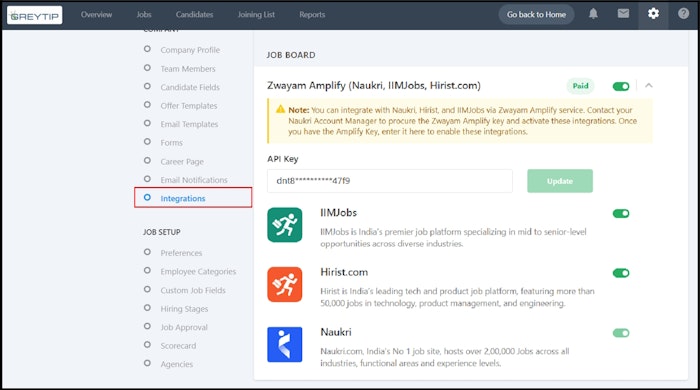700x390 pixels.
Task: Click the Naukri blue logo icon
Action: coord(285,344)
